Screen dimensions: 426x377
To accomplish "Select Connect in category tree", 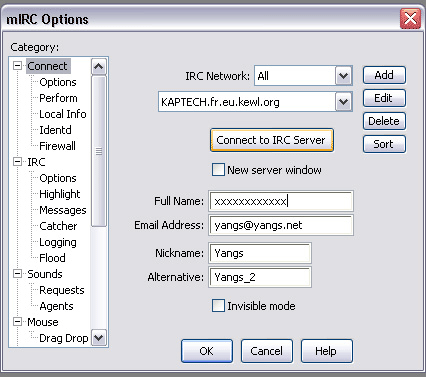I will [47, 66].
